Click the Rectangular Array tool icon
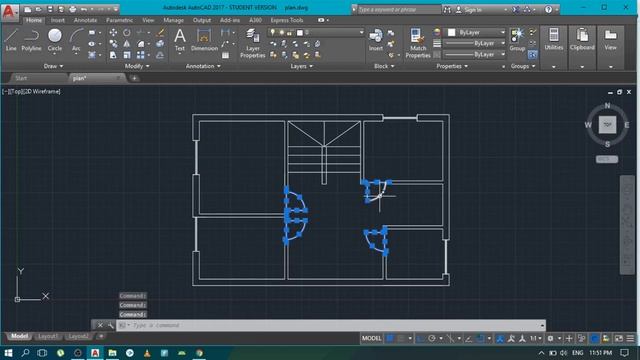The image size is (640, 360). coord(140,55)
